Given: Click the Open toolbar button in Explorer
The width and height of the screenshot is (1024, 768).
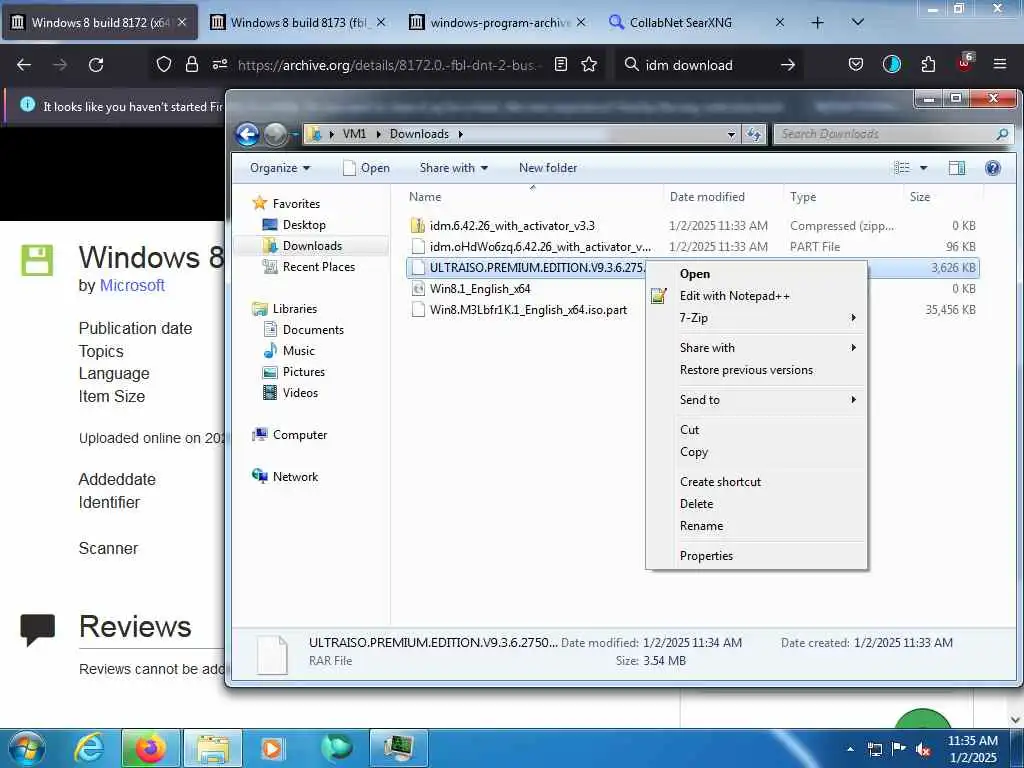Looking at the screenshot, I should pos(366,168).
